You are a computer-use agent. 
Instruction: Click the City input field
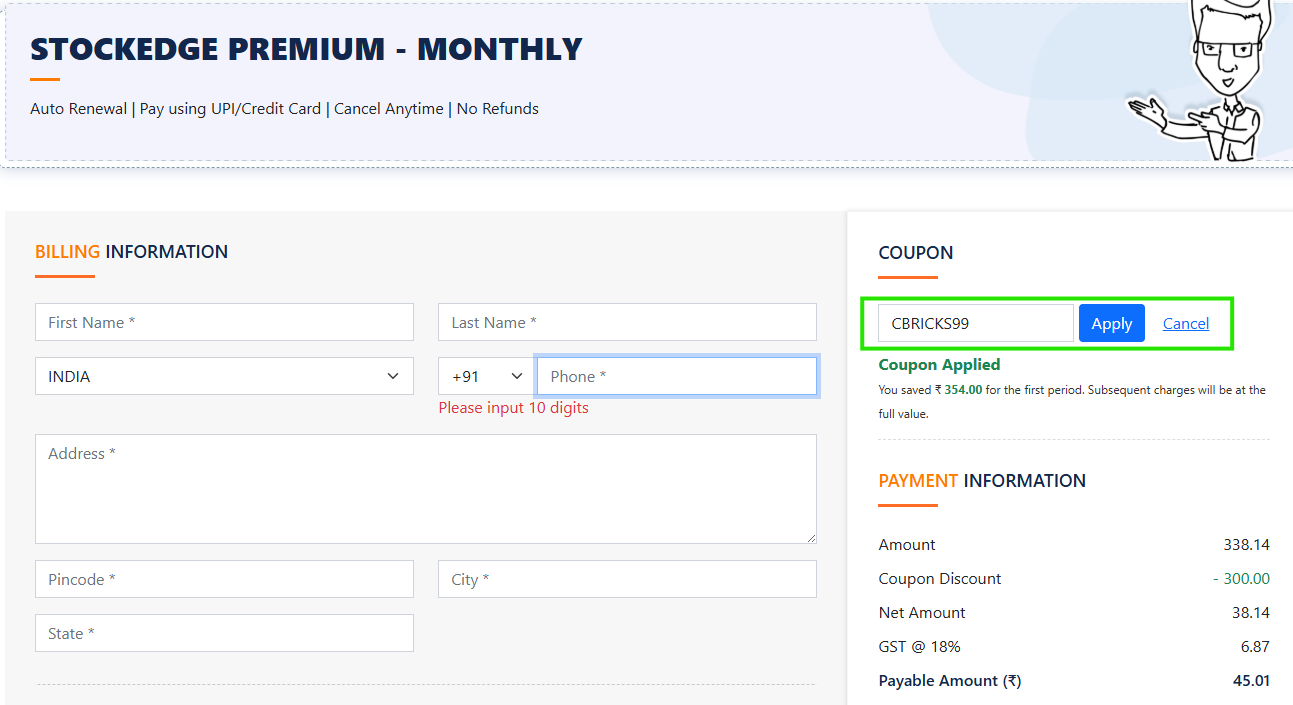pos(627,578)
